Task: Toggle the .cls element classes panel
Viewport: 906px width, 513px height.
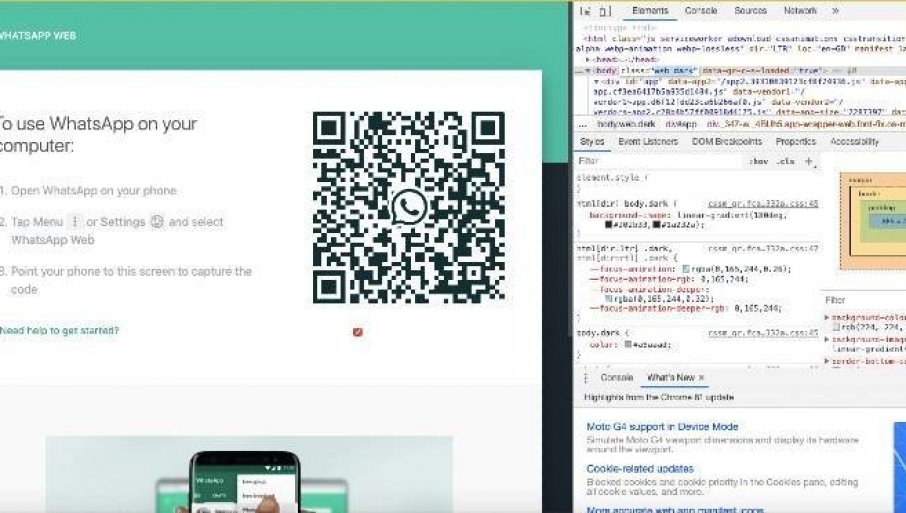Action: point(785,161)
